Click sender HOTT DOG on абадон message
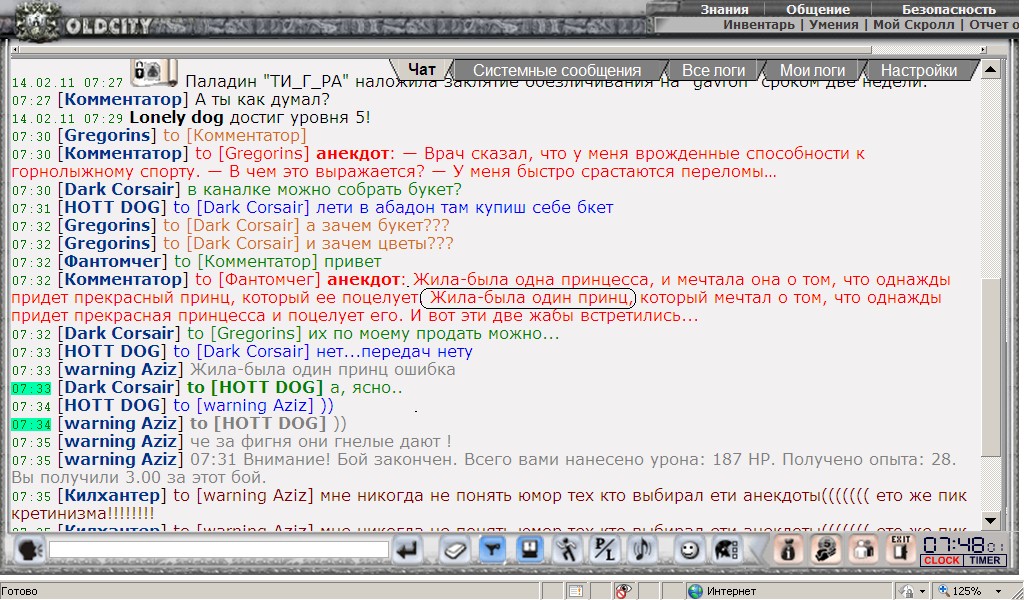Image resolution: width=1024 pixels, height=600 pixels. [112, 208]
